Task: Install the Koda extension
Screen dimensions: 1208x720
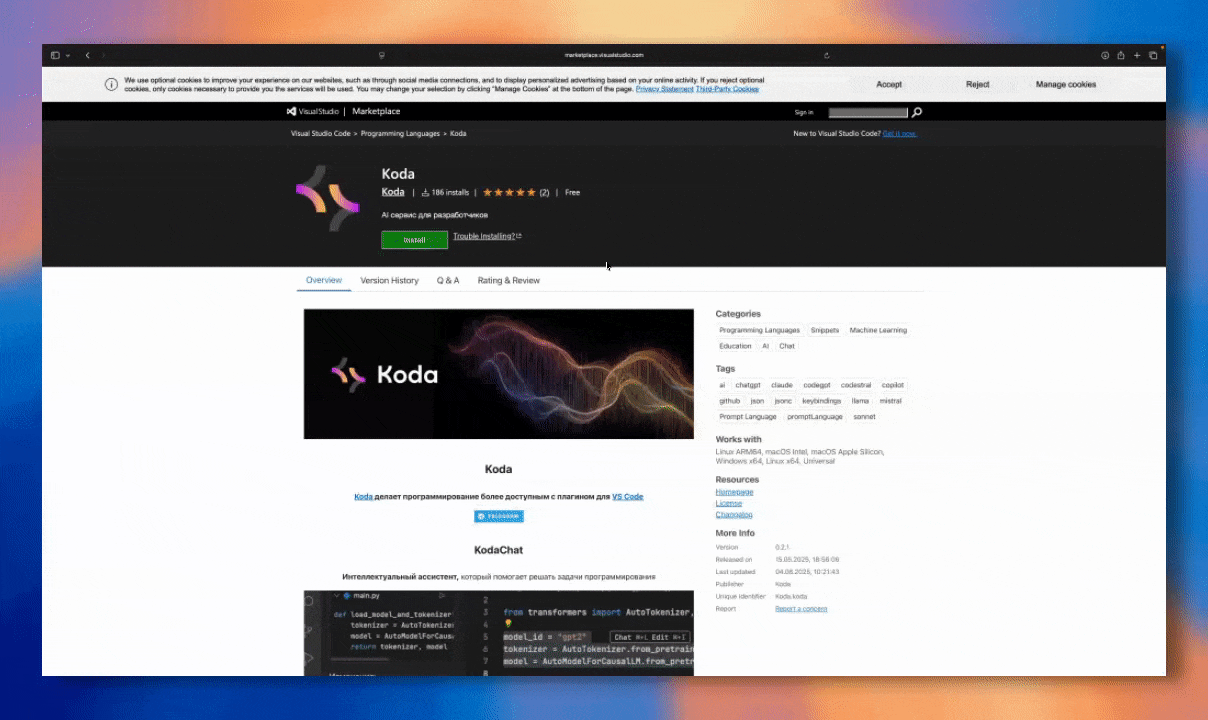Action: pos(414,240)
